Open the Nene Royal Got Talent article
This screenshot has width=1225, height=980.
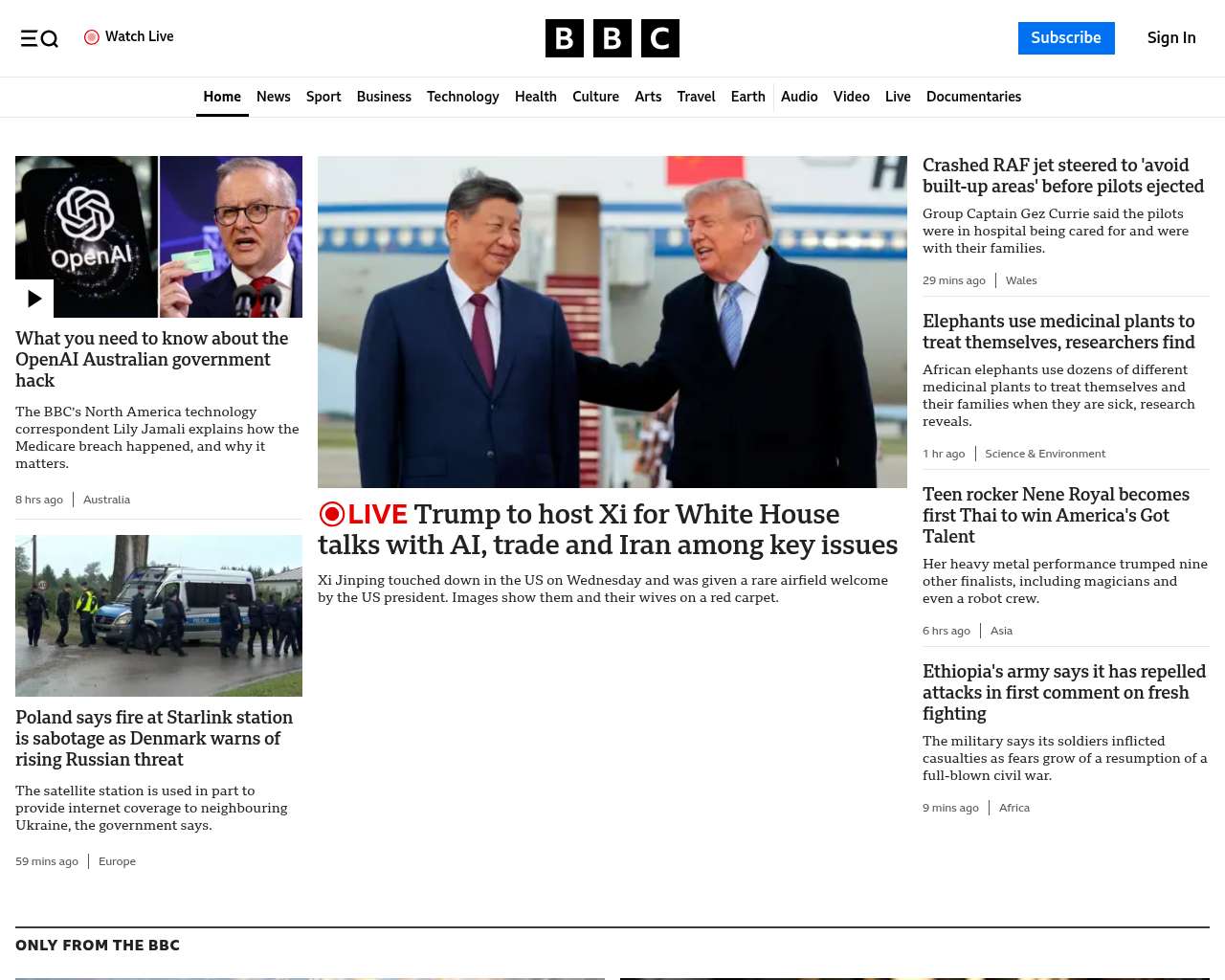(1056, 516)
